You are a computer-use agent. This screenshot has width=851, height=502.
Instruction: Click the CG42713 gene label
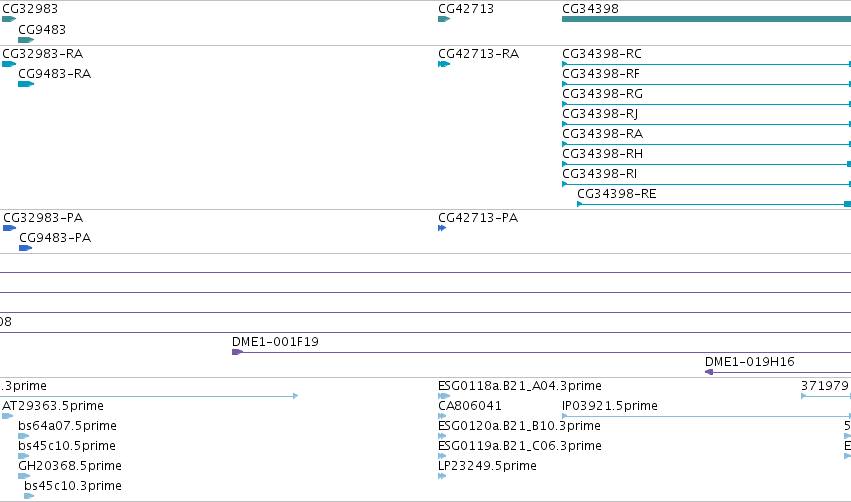click(466, 9)
